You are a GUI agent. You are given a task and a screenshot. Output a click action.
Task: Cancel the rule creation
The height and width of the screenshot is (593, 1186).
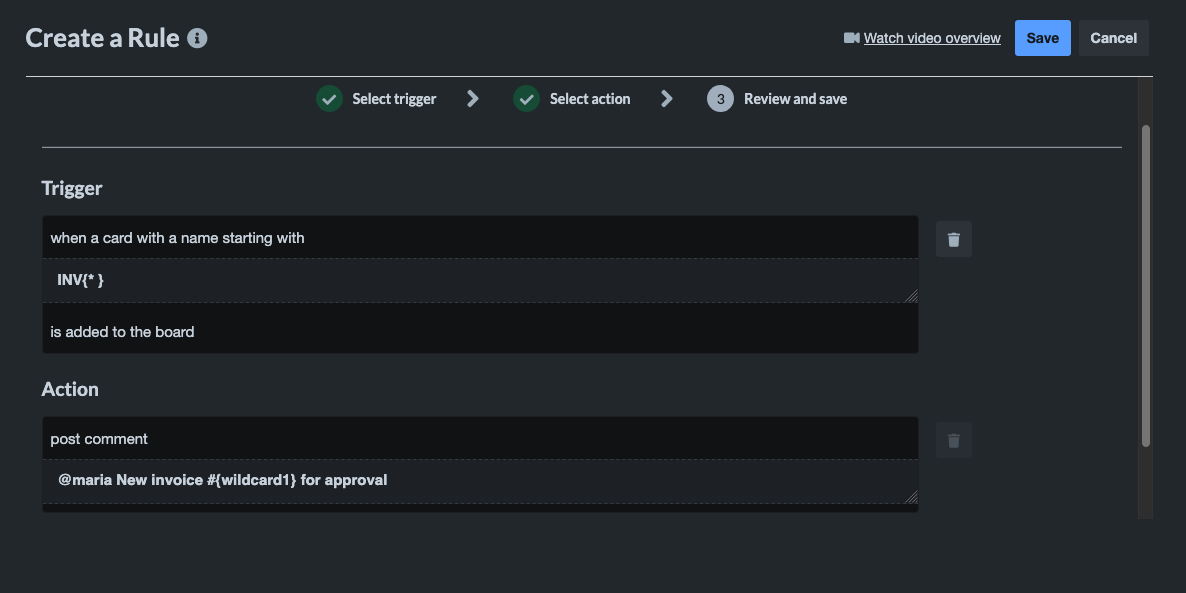click(1113, 37)
